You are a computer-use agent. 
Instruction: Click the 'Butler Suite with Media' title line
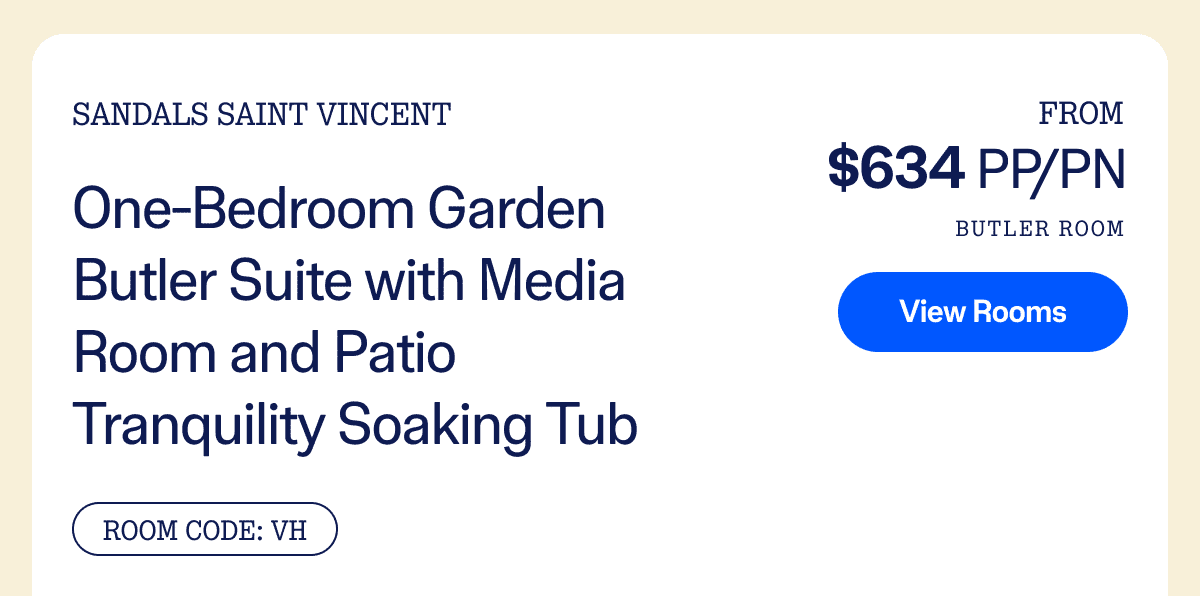tap(349, 284)
